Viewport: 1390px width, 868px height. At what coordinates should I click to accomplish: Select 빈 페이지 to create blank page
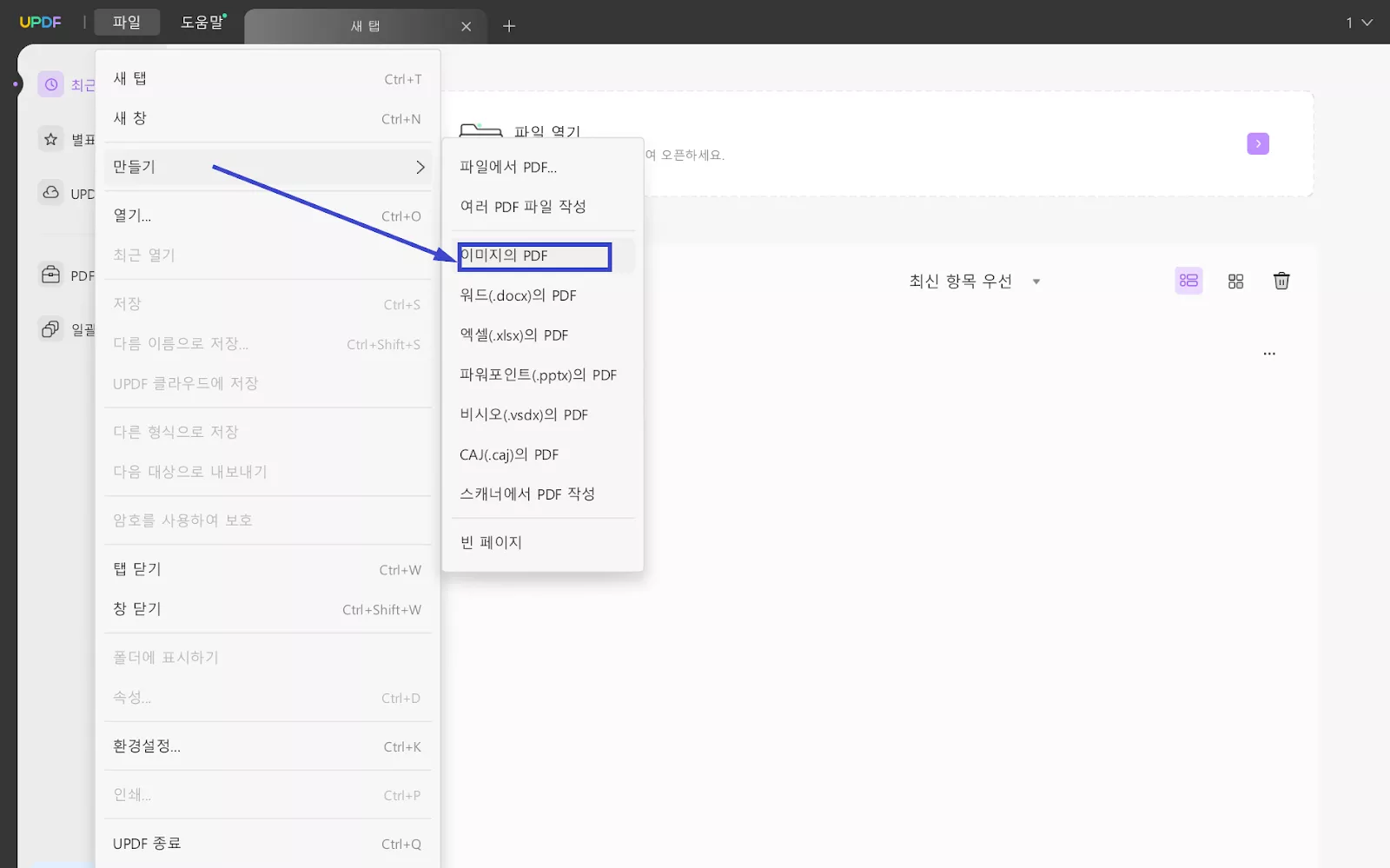pyautogui.click(x=491, y=542)
